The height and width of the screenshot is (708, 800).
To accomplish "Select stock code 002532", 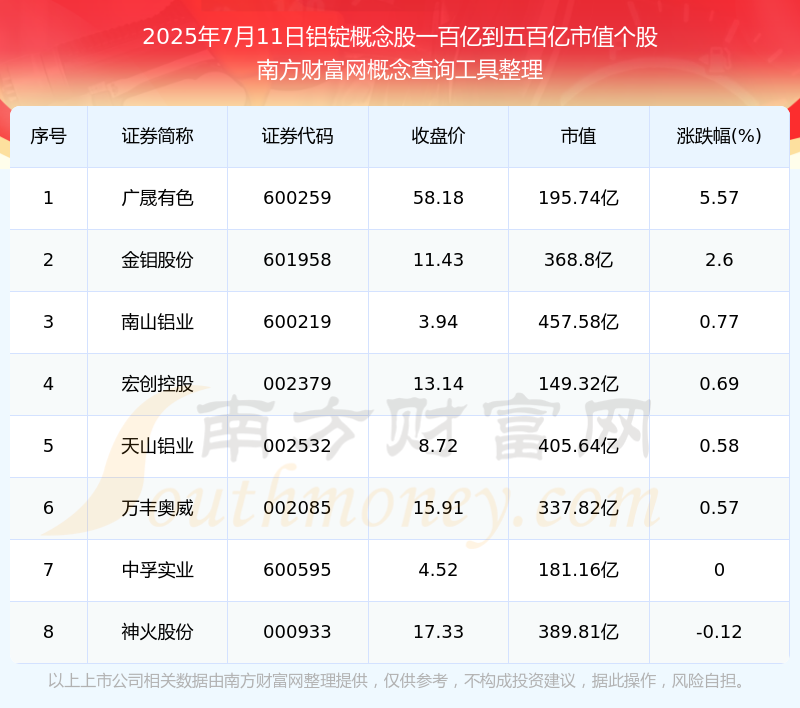I will [x=297, y=446].
